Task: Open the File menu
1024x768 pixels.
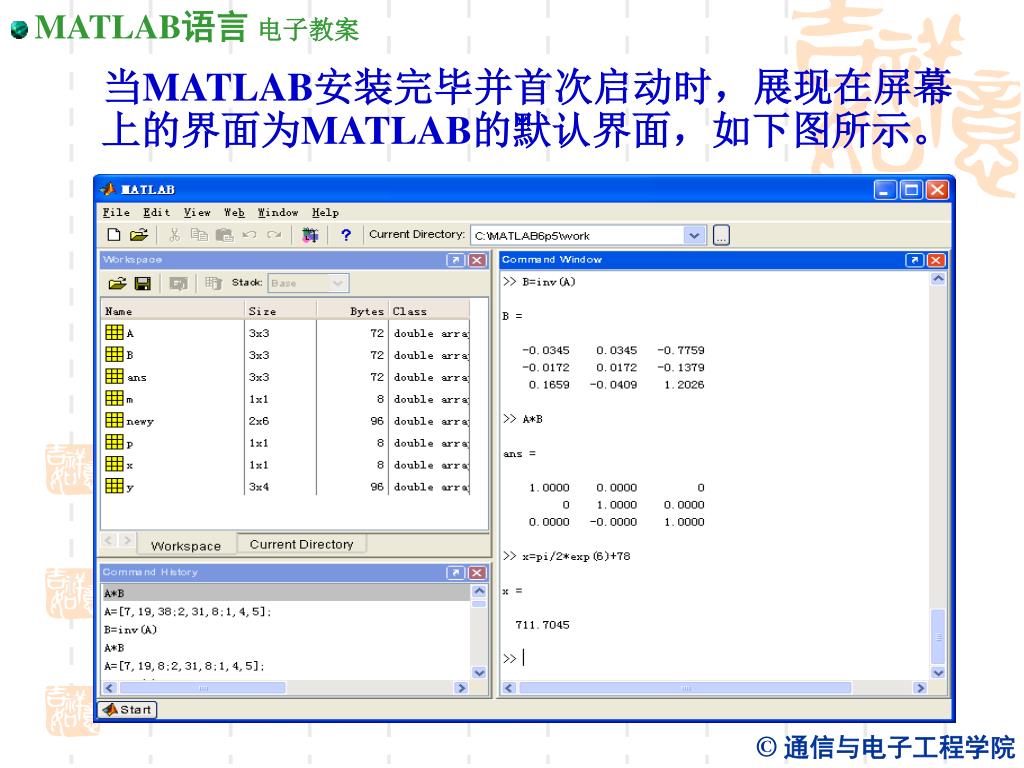Action: click(x=116, y=212)
